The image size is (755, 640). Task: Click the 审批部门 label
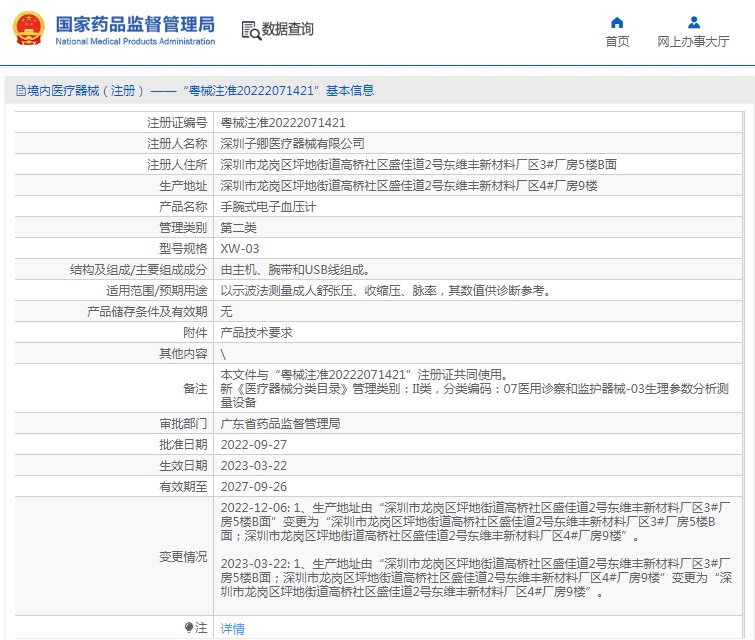coord(183,424)
